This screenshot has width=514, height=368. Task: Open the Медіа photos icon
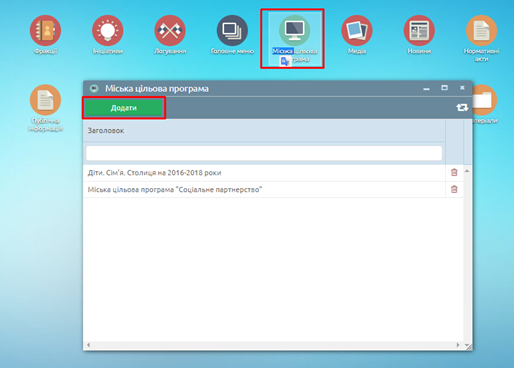[357, 31]
